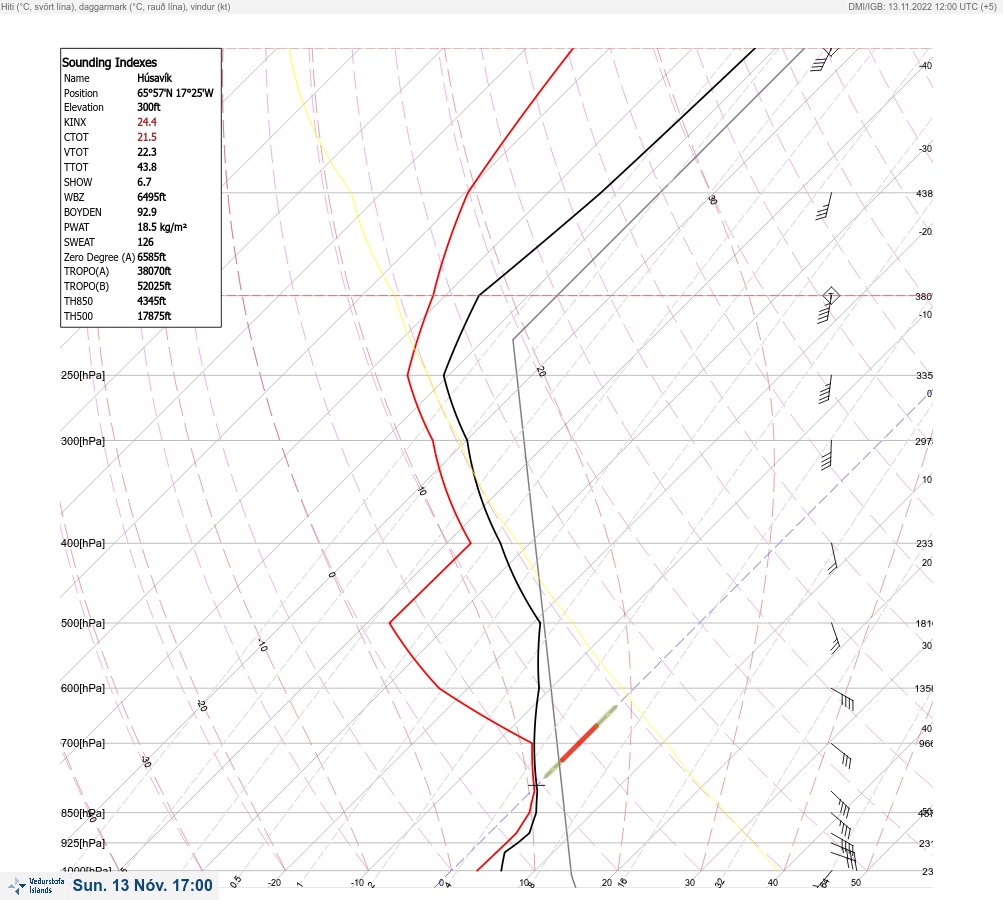Click the 'PWAT' row label
Viewport: 1003px width, 900px height.
[x=76, y=227]
